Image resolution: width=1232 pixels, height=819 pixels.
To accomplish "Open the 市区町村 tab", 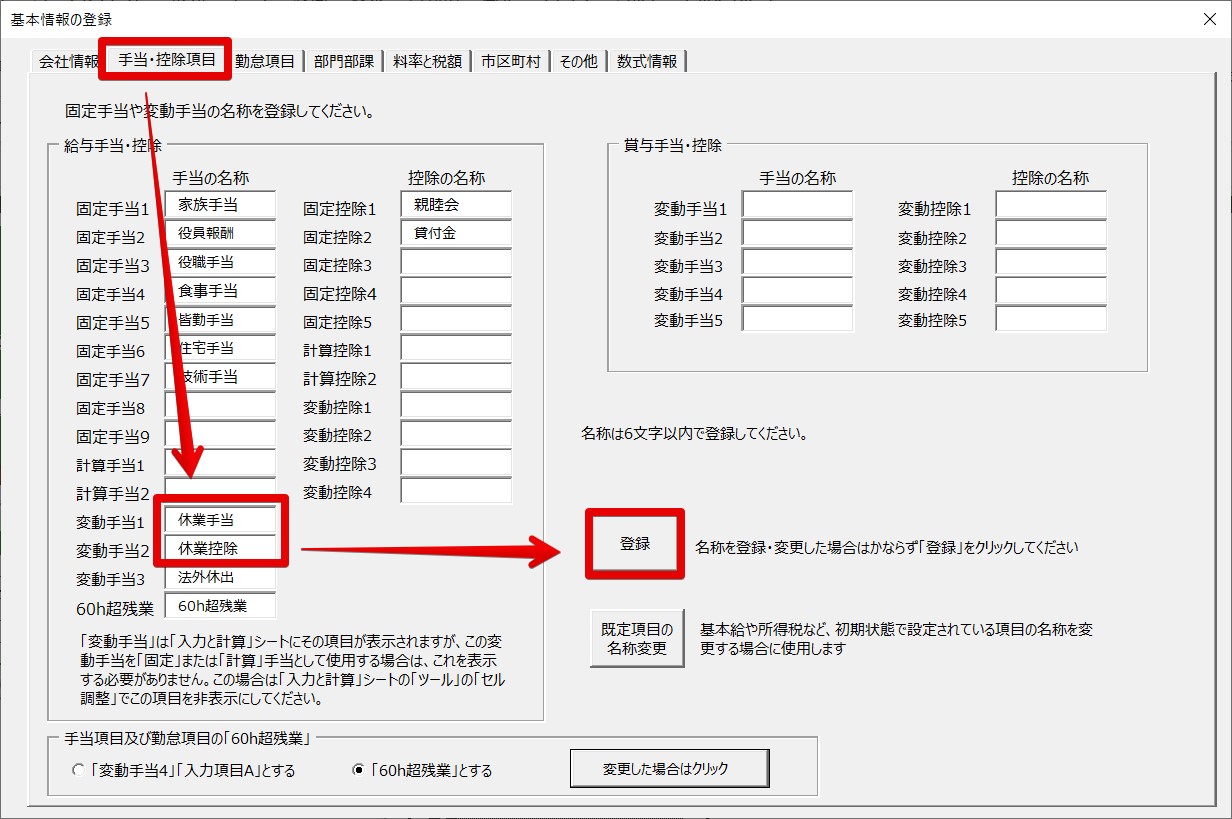I will point(510,61).
